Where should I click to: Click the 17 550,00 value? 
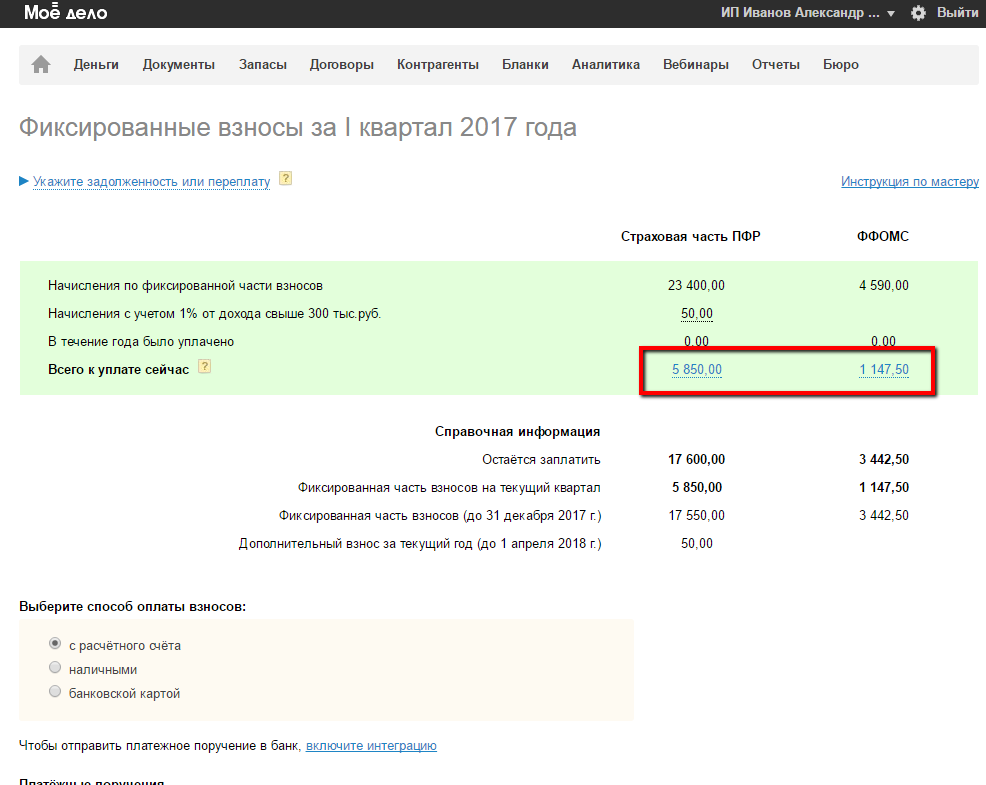696,515
